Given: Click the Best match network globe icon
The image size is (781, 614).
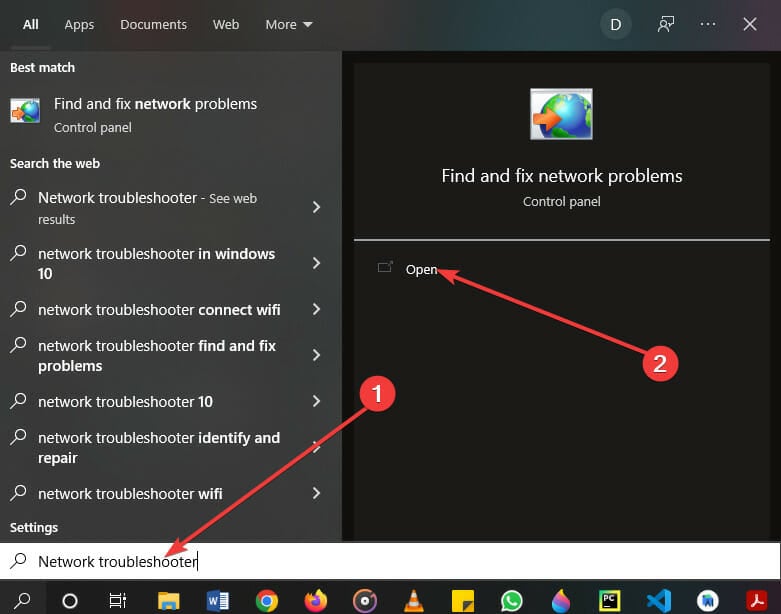Looking at the screenshot, I should point(25,111).
